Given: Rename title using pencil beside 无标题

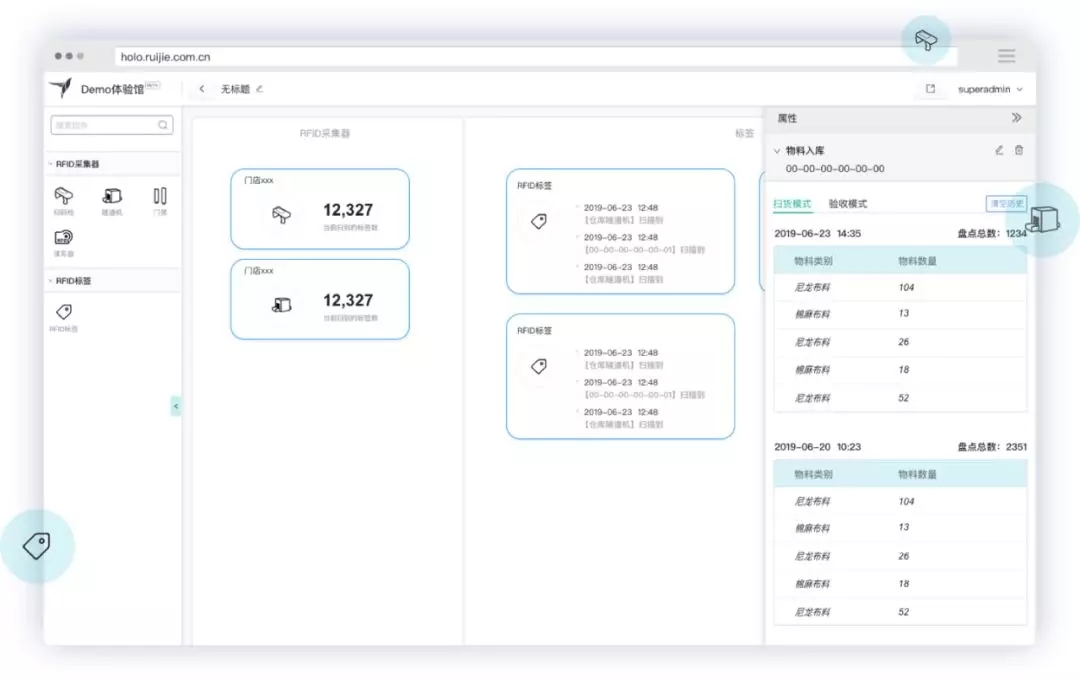Looking at the screenshot, I should (x=259, y=89).
